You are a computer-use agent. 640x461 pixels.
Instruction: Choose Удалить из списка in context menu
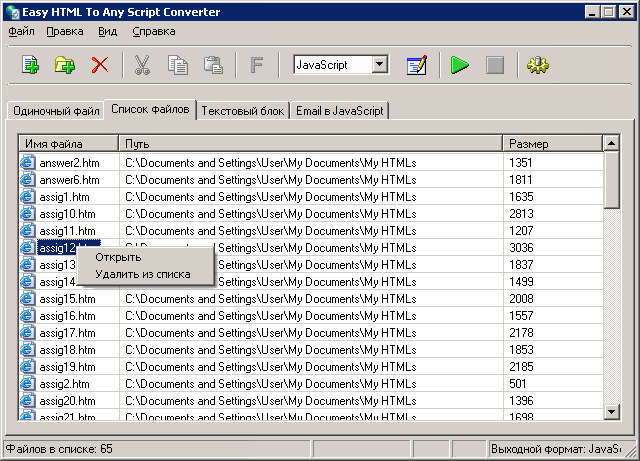[145, 274]
